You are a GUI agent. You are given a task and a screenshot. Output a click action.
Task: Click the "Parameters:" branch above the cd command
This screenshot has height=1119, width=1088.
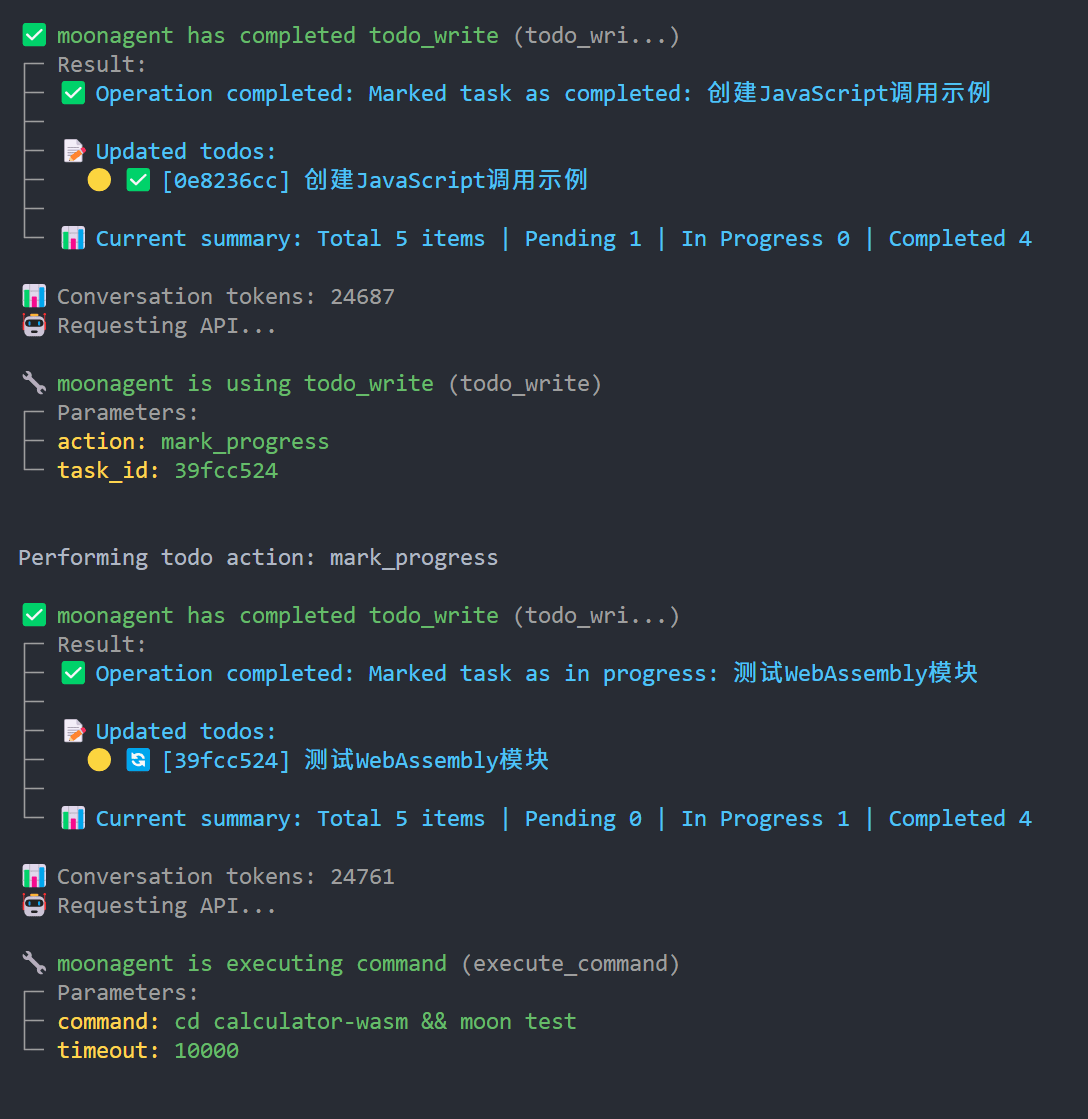pyautogui.click(x=127, y=992)
